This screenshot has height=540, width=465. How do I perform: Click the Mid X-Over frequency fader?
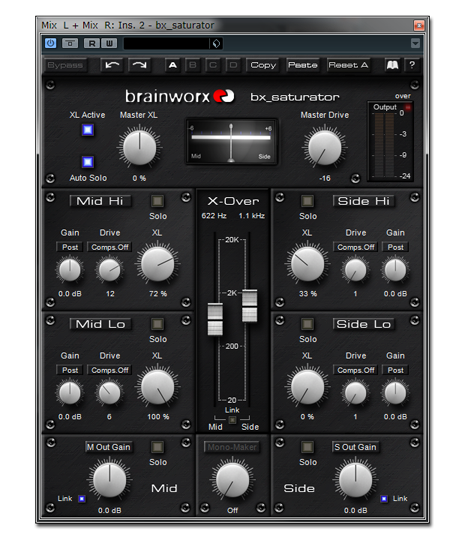click(215, 319)
